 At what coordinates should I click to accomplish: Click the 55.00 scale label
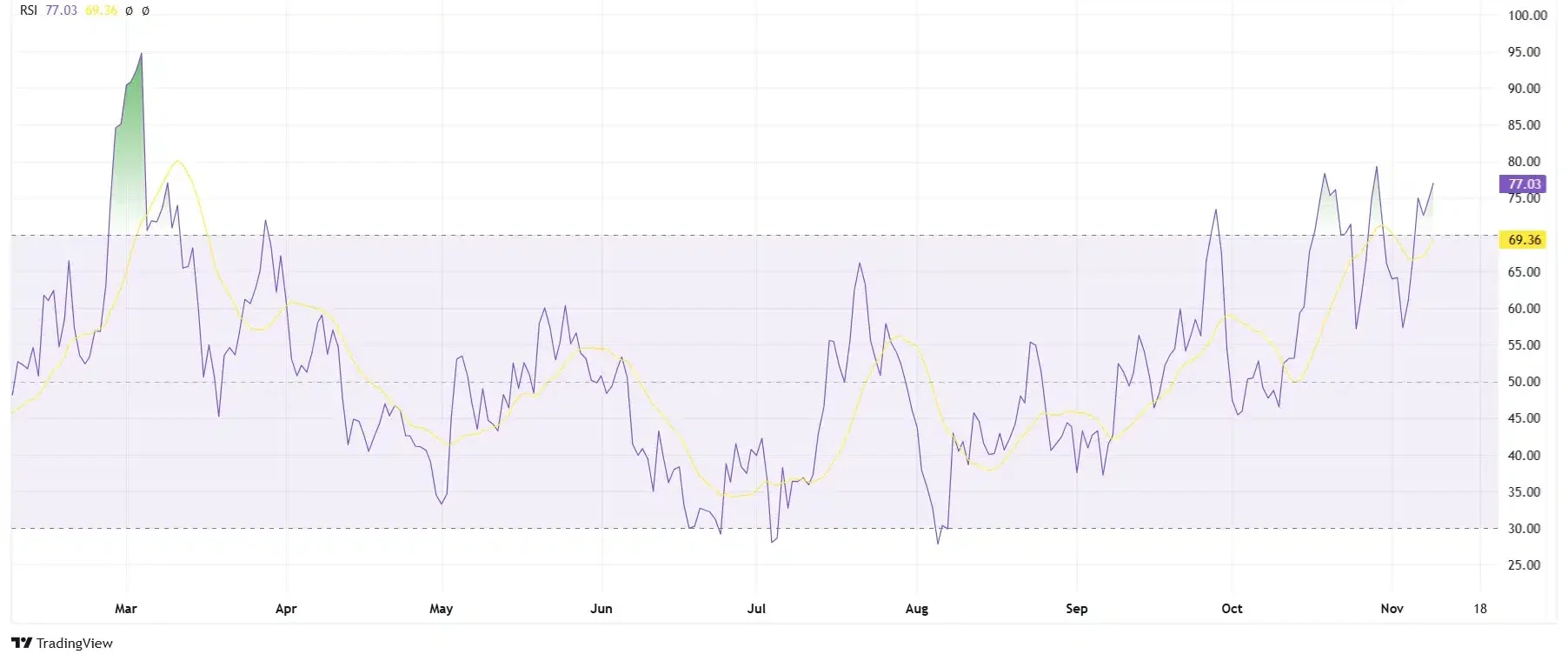point(1524,344)
